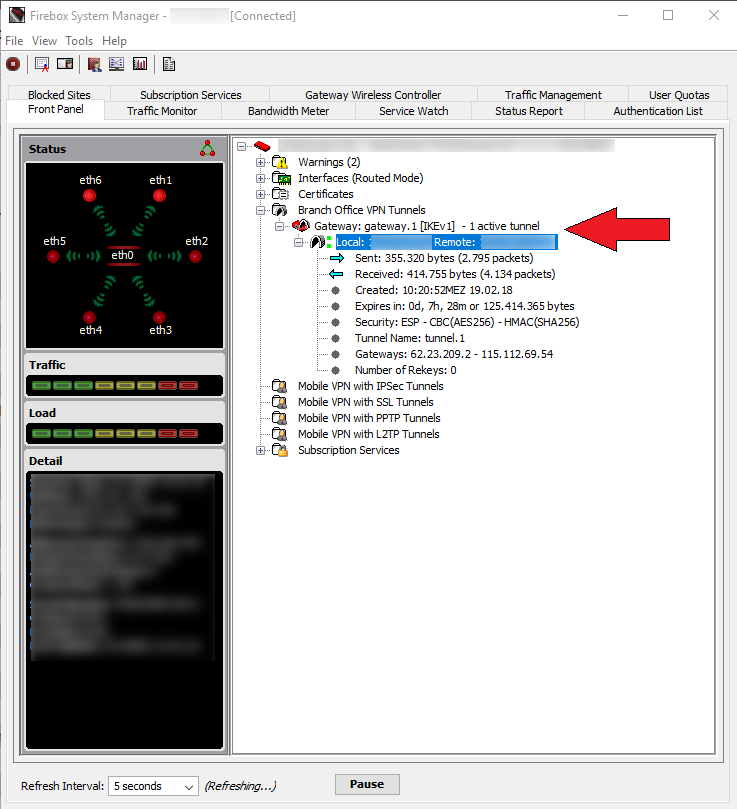Expand the Warnings (2) tree node
Image resolution: width=737 pixels, height=809 pixels.
click(262, 162)
